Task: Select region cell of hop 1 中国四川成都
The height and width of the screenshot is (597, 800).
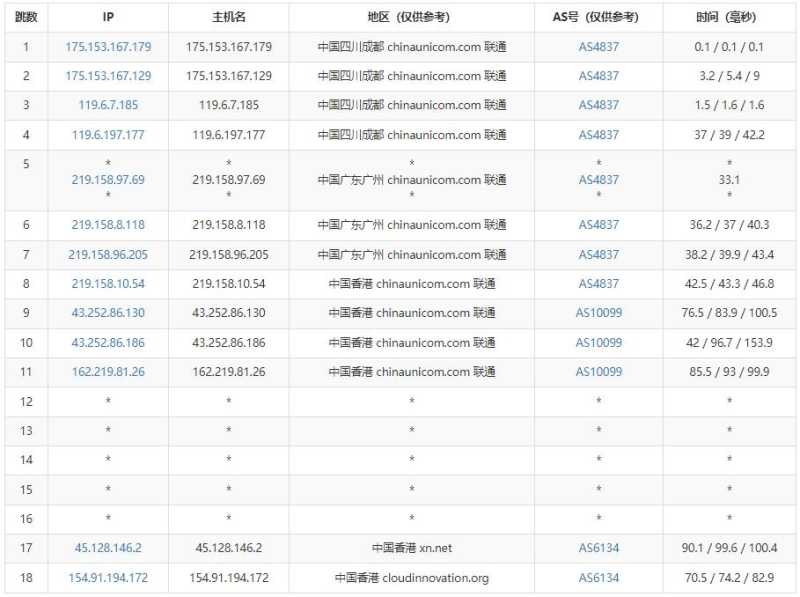Action: (411, 47)
